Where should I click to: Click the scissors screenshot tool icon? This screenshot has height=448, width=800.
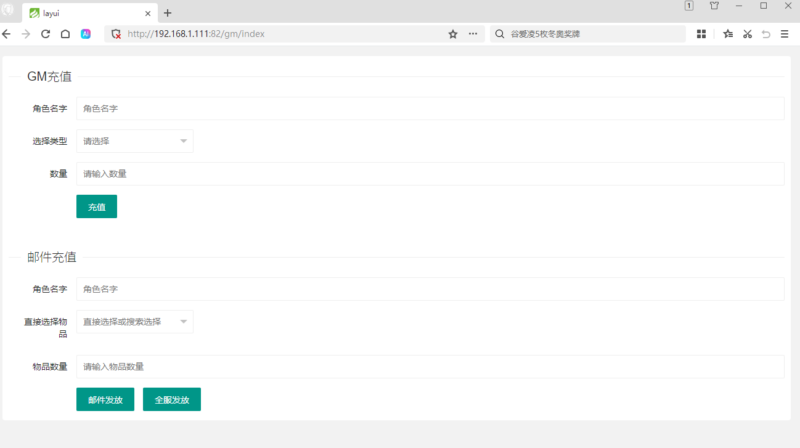click(747, 34)
